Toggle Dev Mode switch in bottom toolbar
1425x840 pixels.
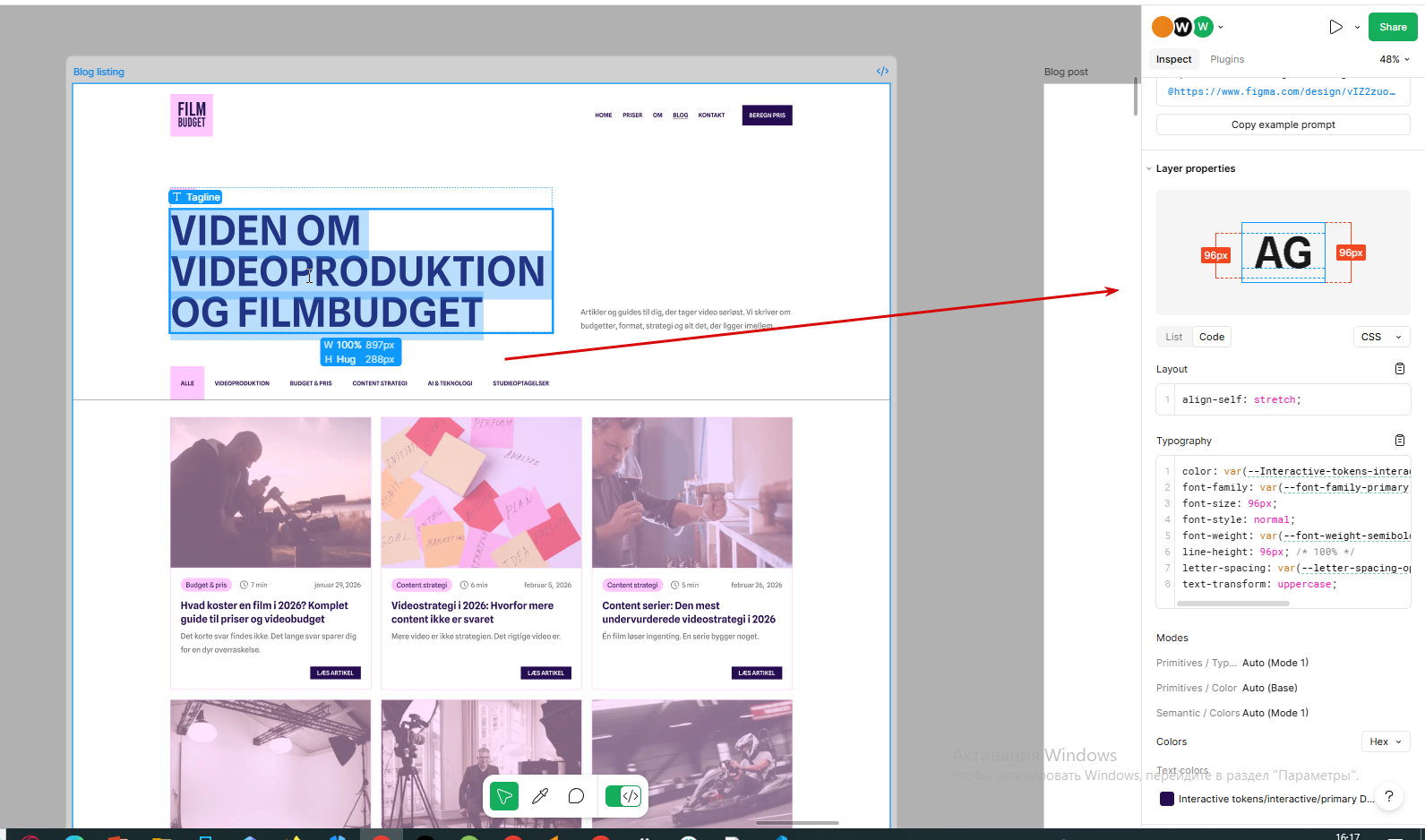click(622, 796)
